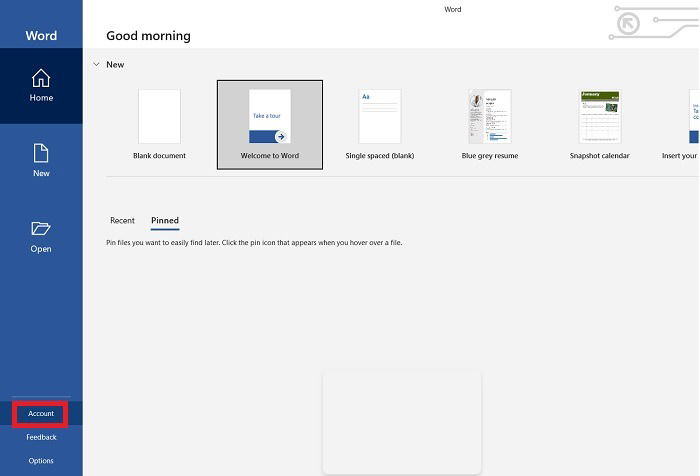Screen dimensions: 700x476
Task: Switch to the Recent tab
Action: point(122,220)
